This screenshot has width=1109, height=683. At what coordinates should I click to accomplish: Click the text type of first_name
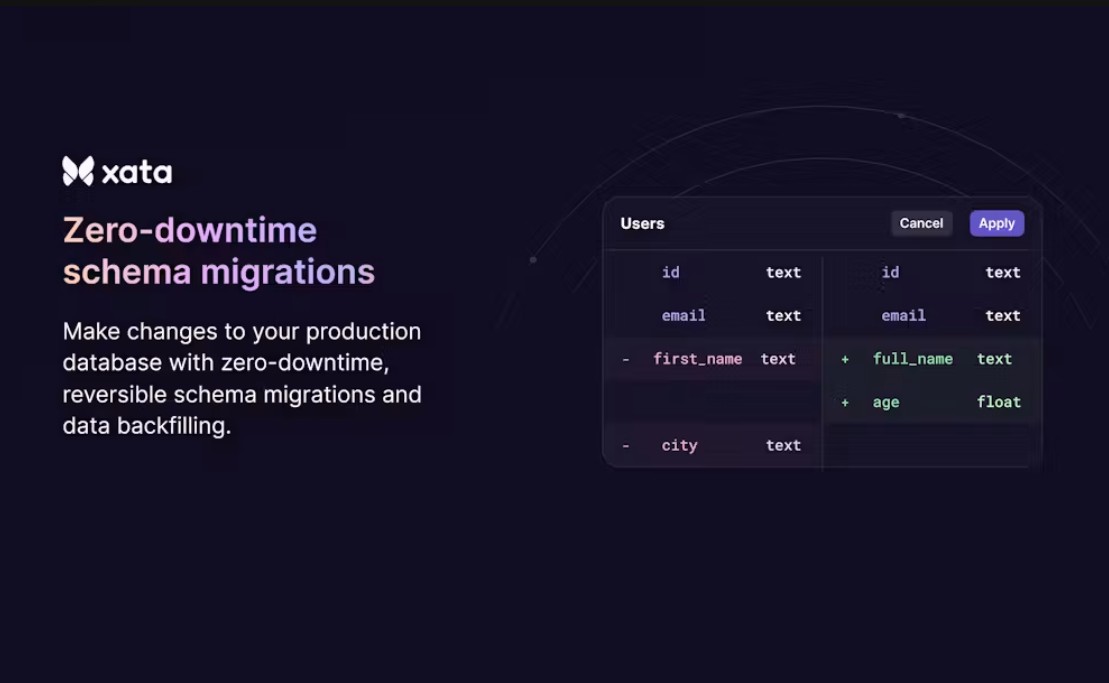coord(778,359)
